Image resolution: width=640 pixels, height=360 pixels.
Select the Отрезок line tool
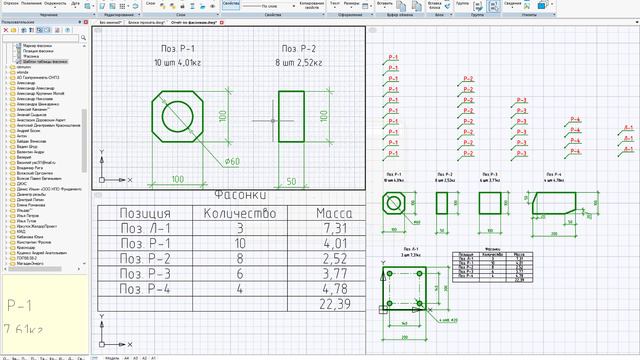pyautogui.click(x=11, y=3)
